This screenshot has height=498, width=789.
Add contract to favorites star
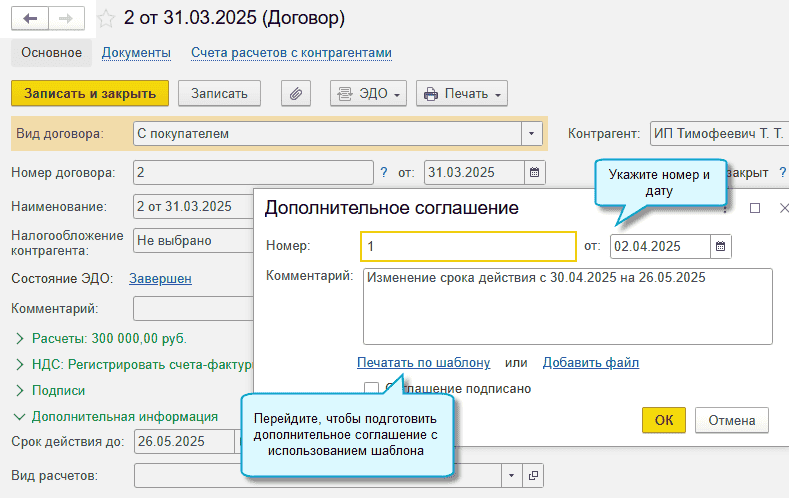104,18
